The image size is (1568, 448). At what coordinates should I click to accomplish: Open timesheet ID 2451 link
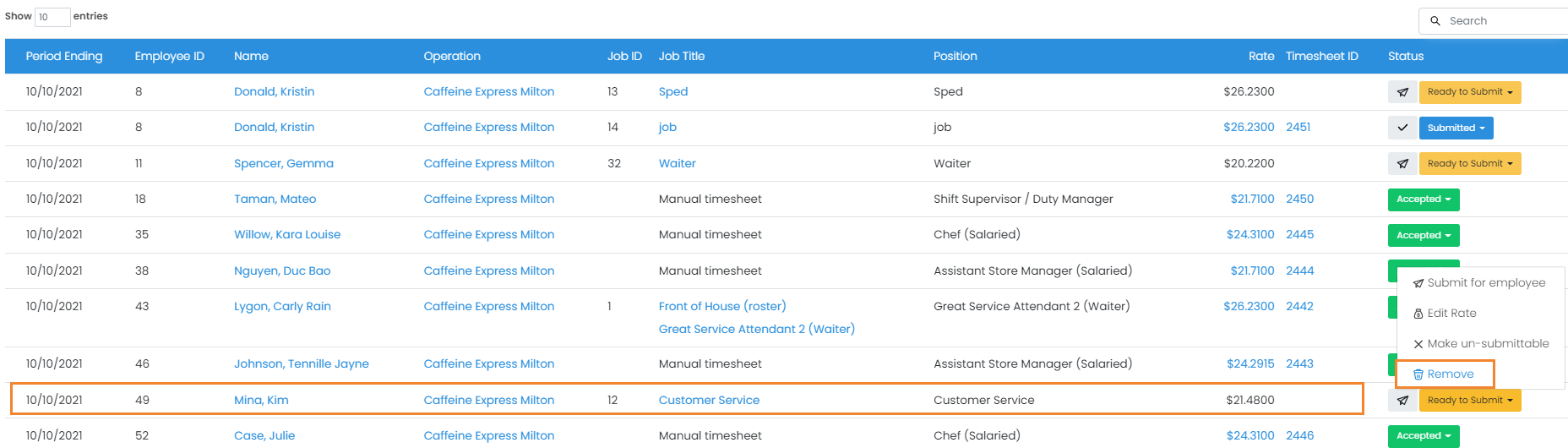pos(1298,128)
